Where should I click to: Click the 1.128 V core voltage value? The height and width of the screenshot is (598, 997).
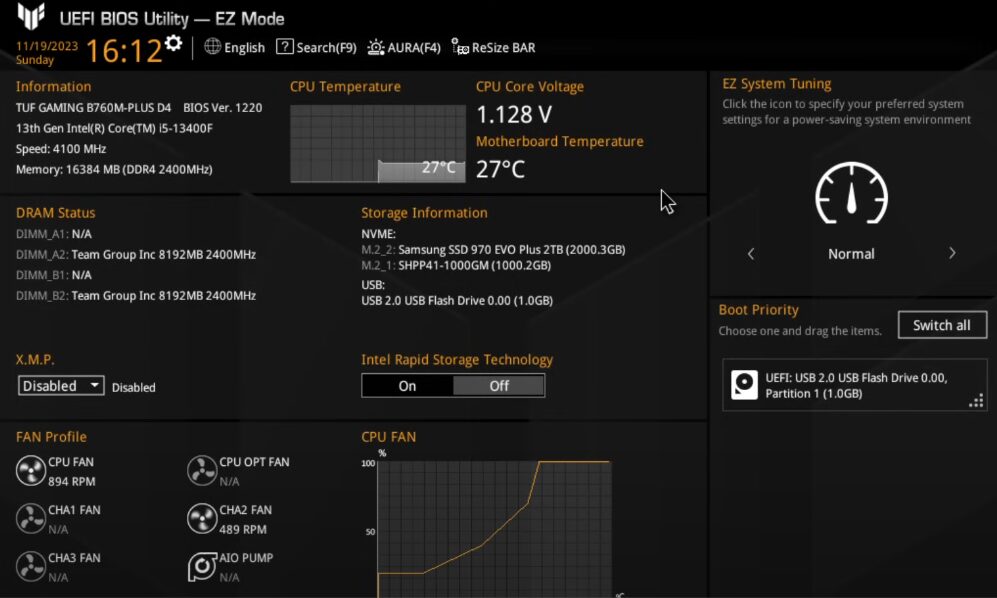[x=514, y=115]
